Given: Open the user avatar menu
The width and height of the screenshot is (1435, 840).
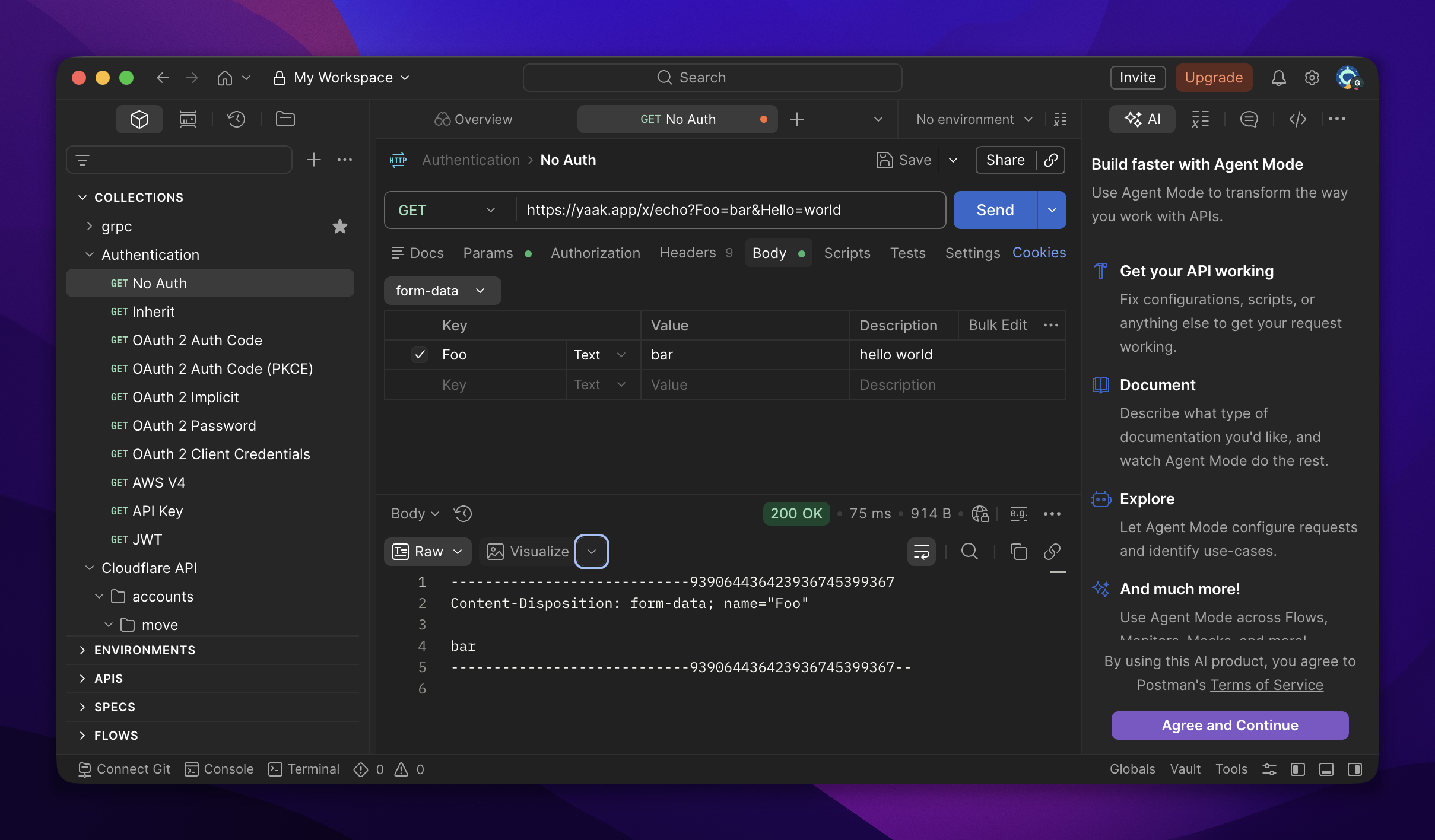Looking at the screenshot, I should 1348,78.
